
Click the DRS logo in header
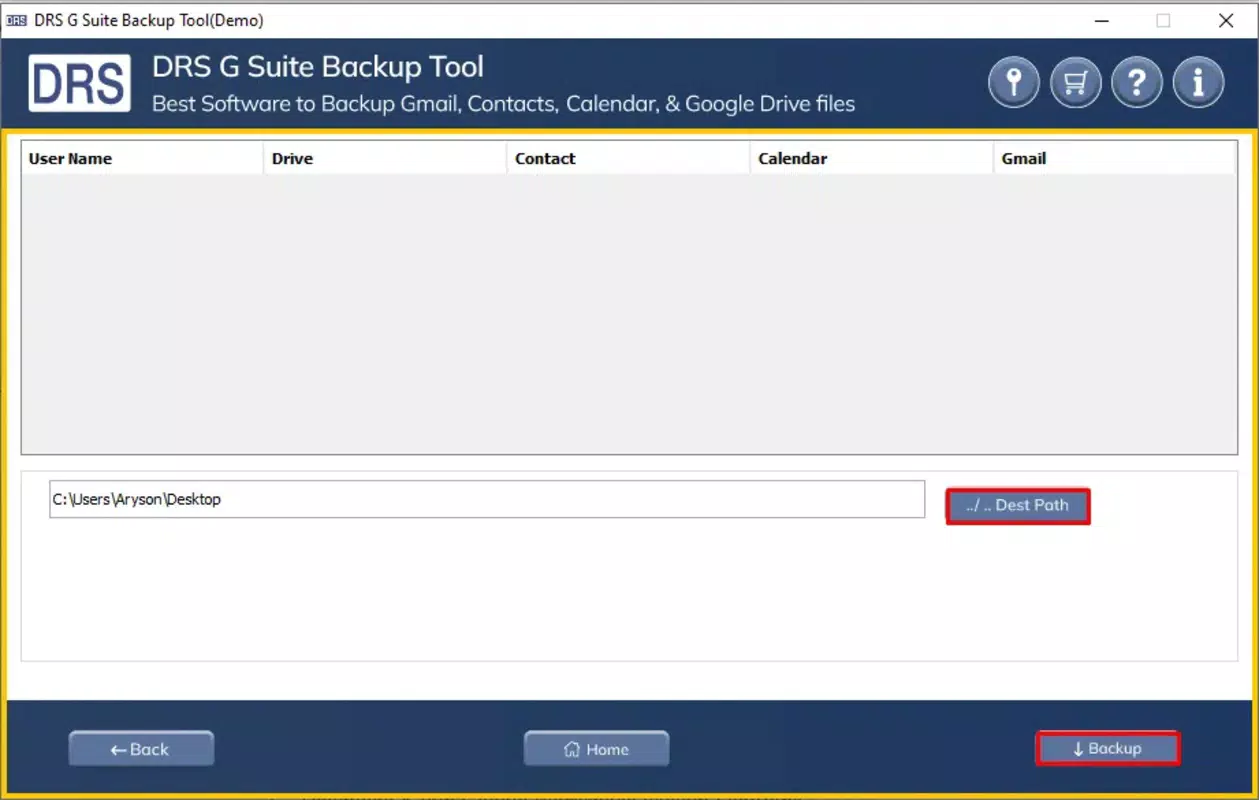[80, 84]
